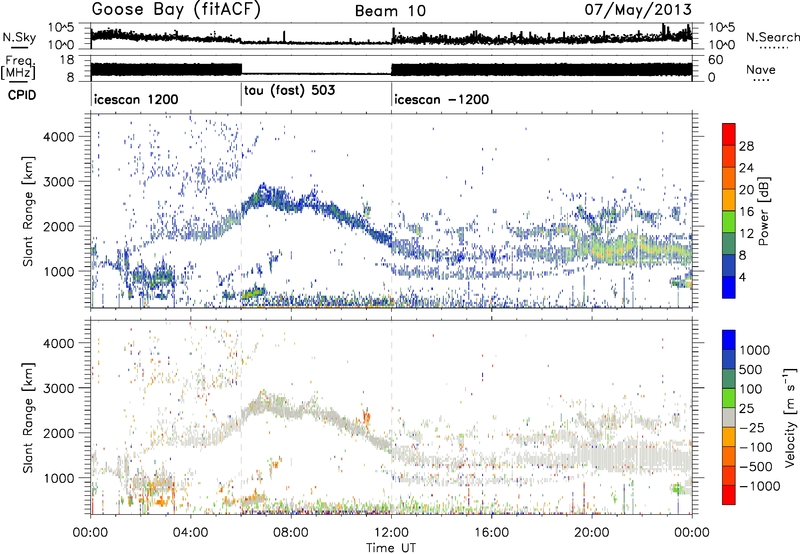Click the 16:00 time tick label
The width and height of the screenshot is (800, 554).
(x=491, y=533)
